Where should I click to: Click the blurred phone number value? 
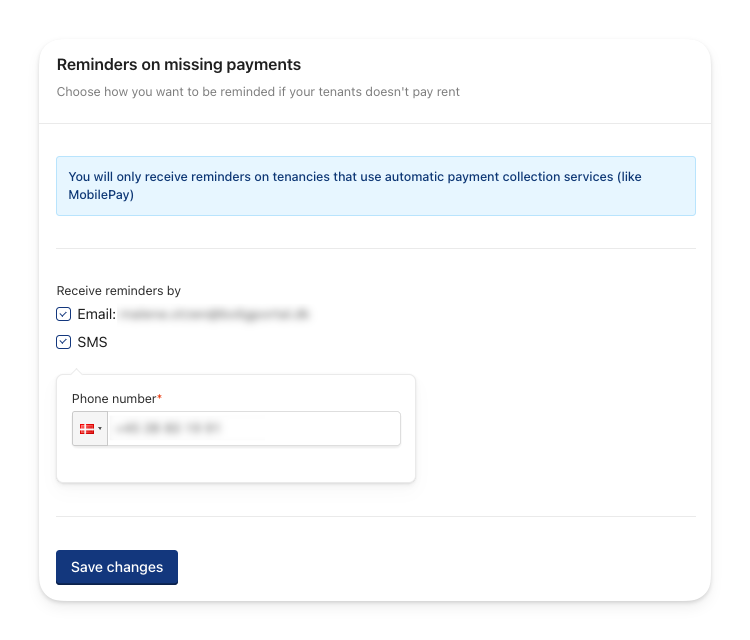click(168, 429)
